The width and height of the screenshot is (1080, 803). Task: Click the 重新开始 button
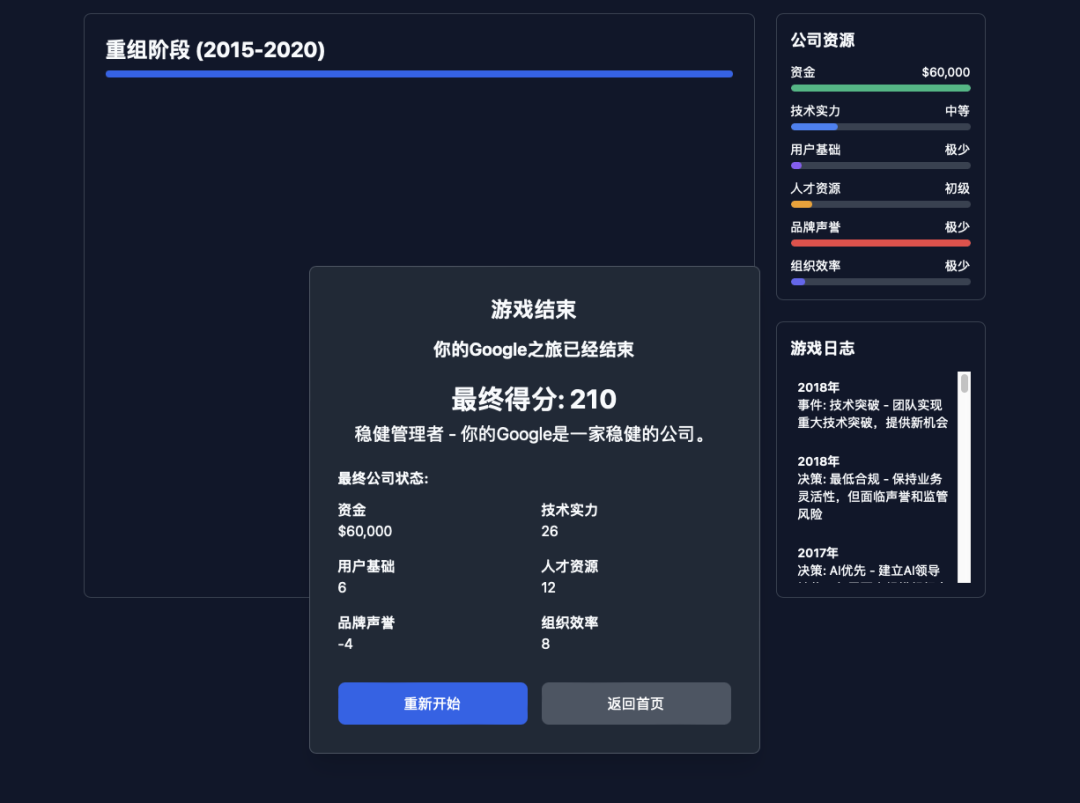point(432,703)
